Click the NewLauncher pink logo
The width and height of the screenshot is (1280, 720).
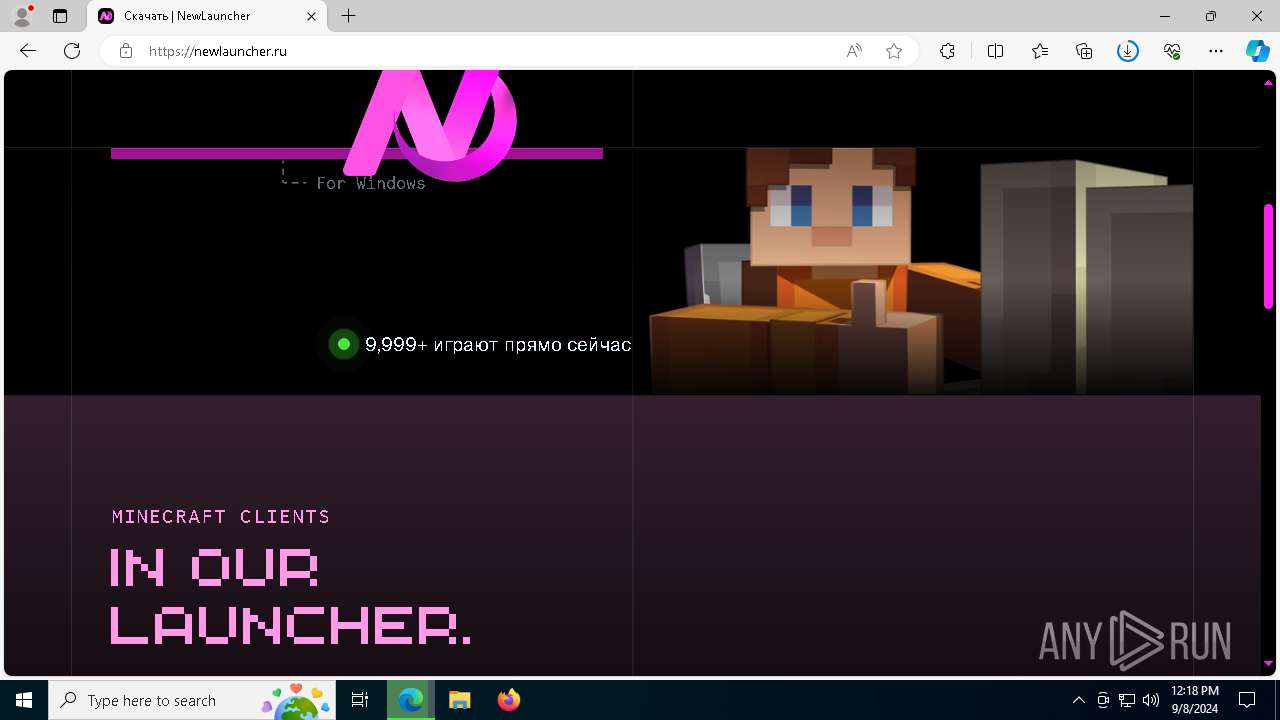pos(430,125)
